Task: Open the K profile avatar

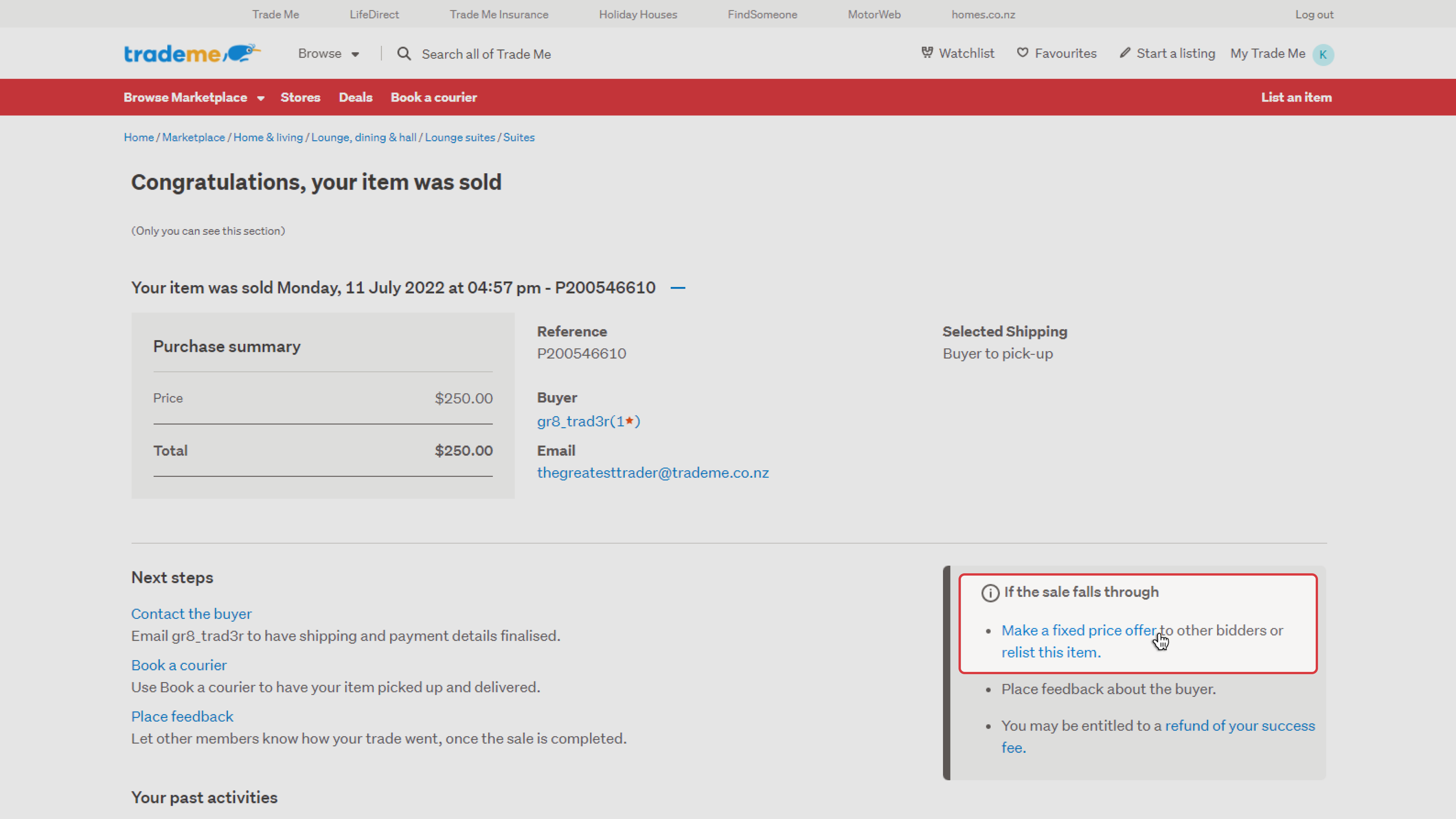Action: tap(1323, 54)
